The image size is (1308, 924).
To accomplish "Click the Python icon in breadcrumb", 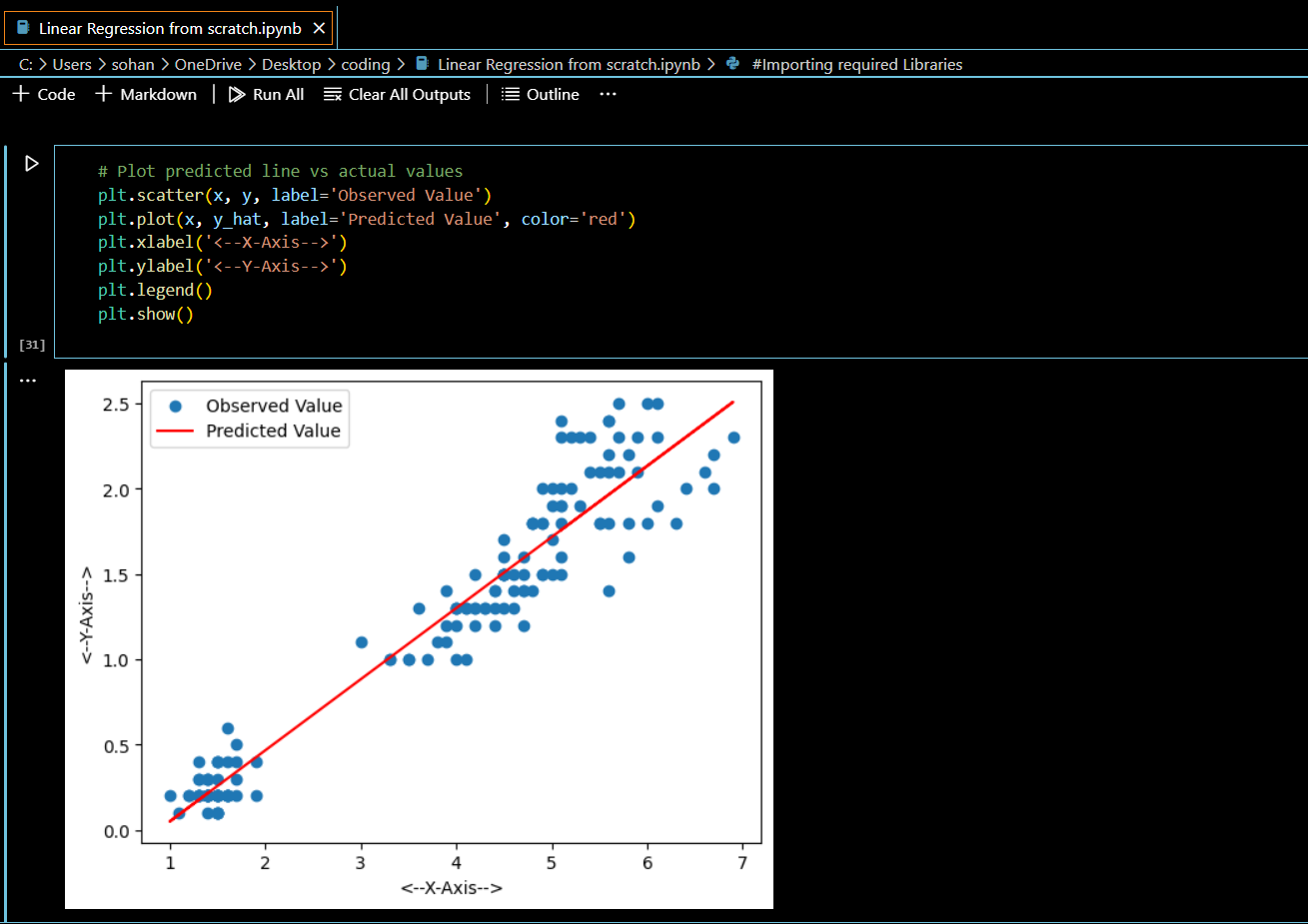I will [x=732, y=63].
